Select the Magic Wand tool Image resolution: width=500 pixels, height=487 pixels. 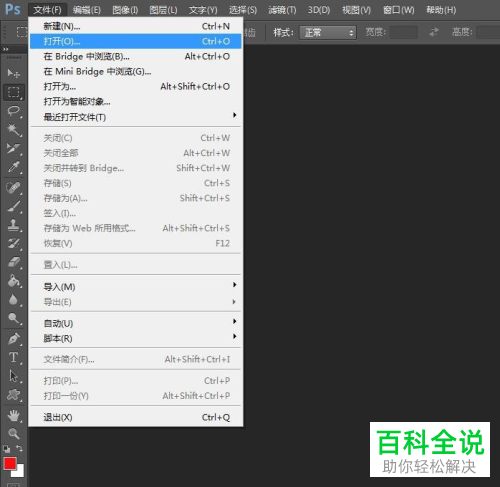13,129
